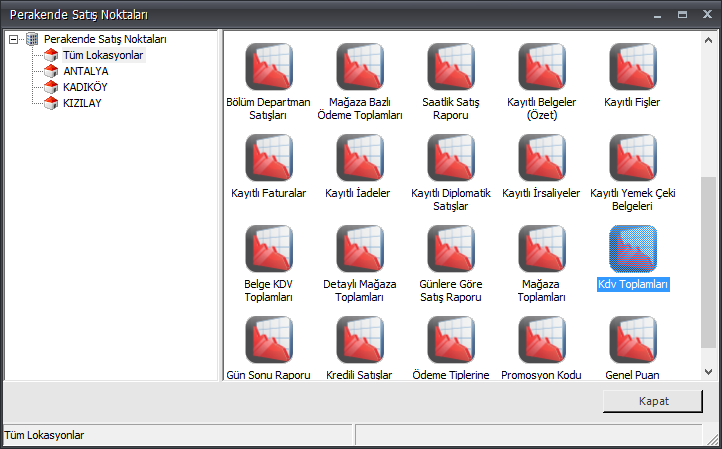Close the window with X button
Viewport: 722px width, 449px height.
pos(707,15)
